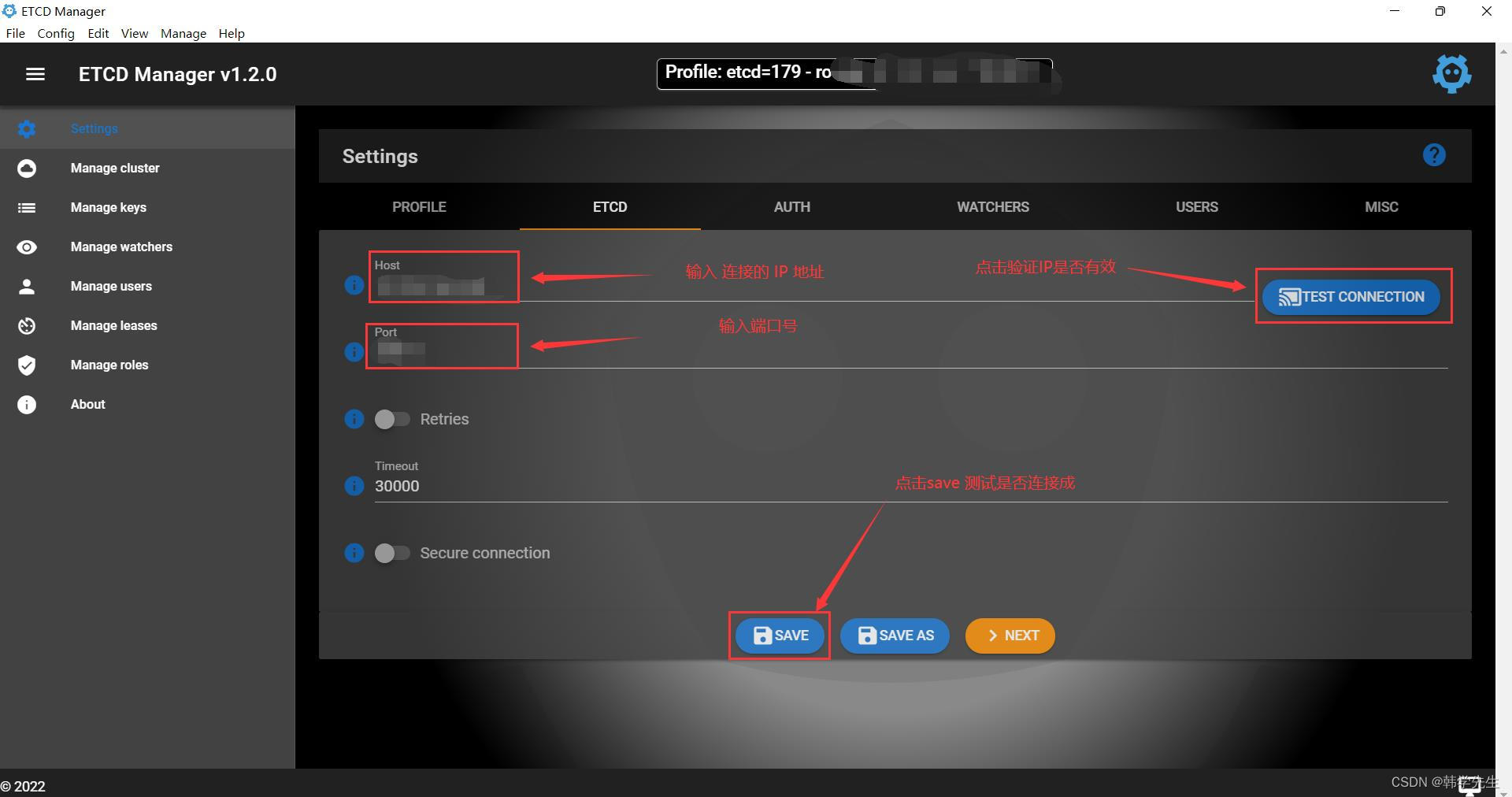Click the ETCD Manager v1.2.0 title
Image resolution: width=1512 pixels, height=797 pixels.
178,74
